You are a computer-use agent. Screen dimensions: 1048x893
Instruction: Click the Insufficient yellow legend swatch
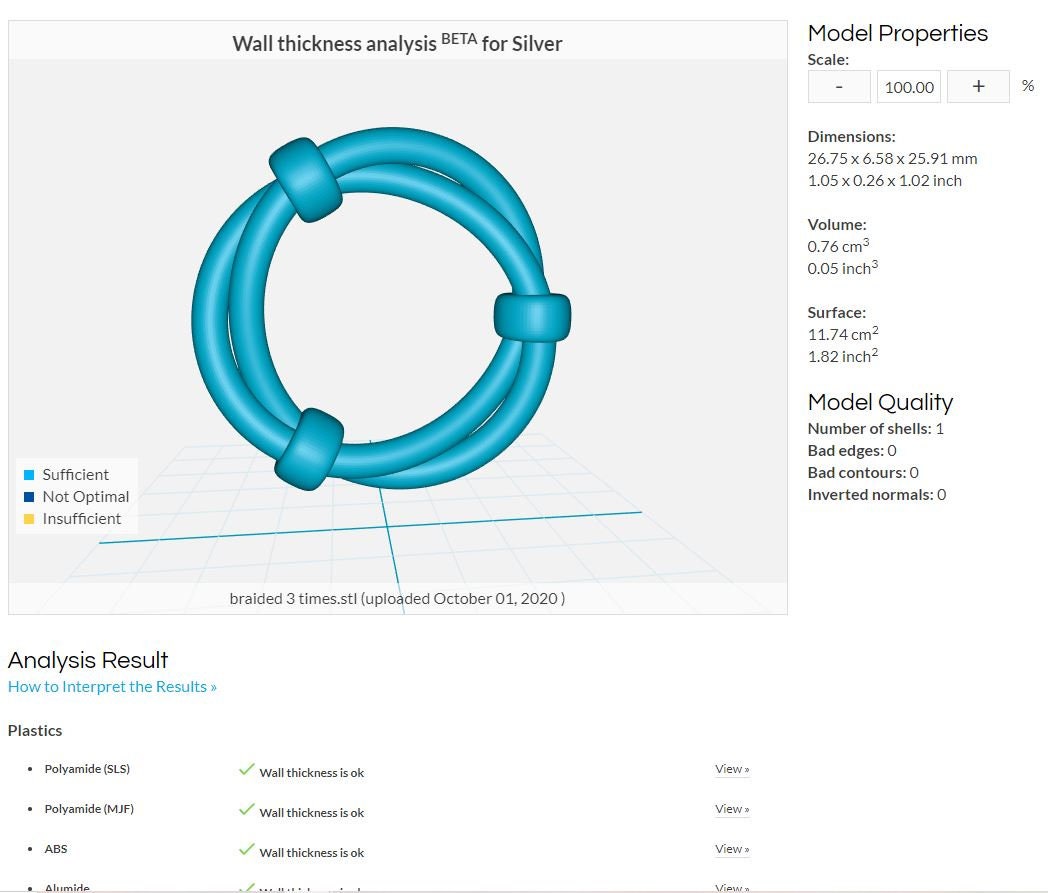pos(29,519)
